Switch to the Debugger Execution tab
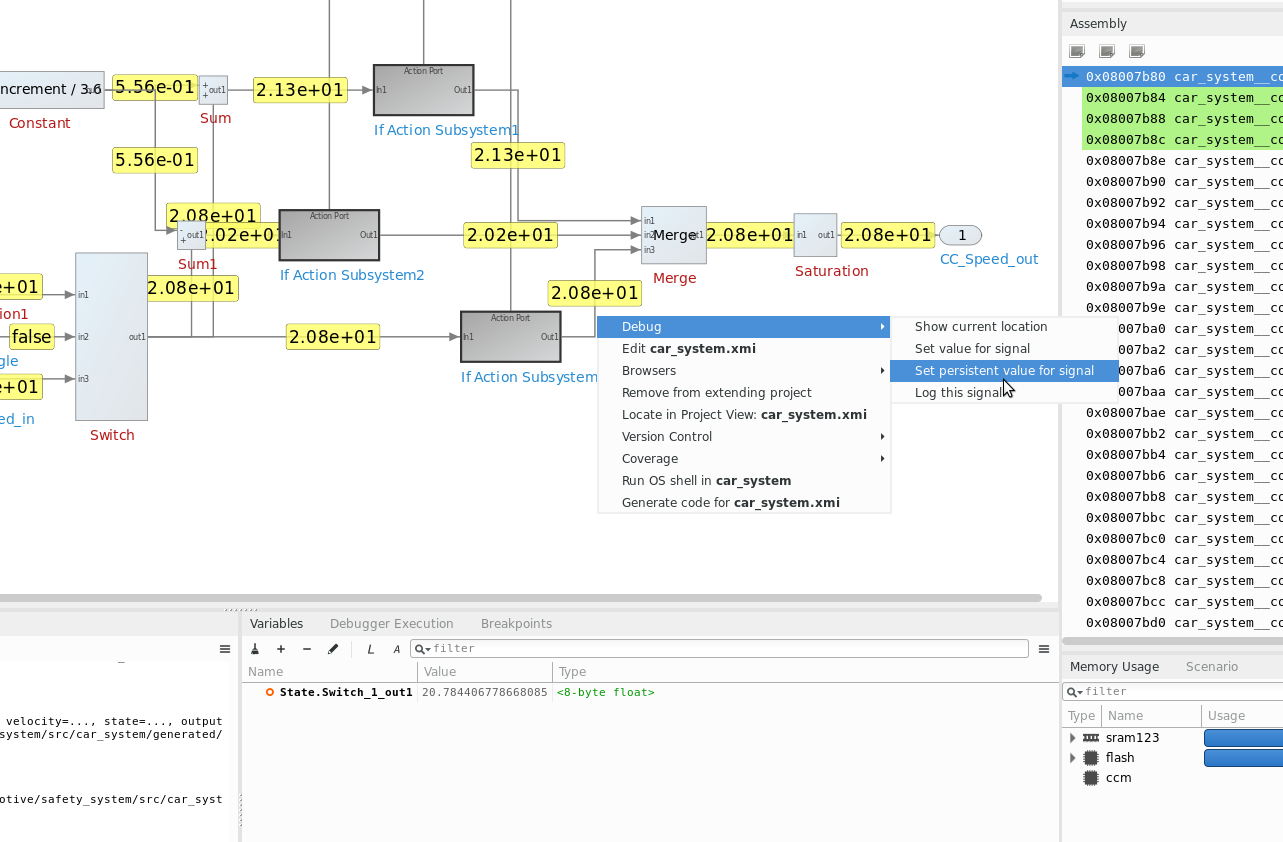The width and height of the screenshot is (1283, 842). pos(391,624)
